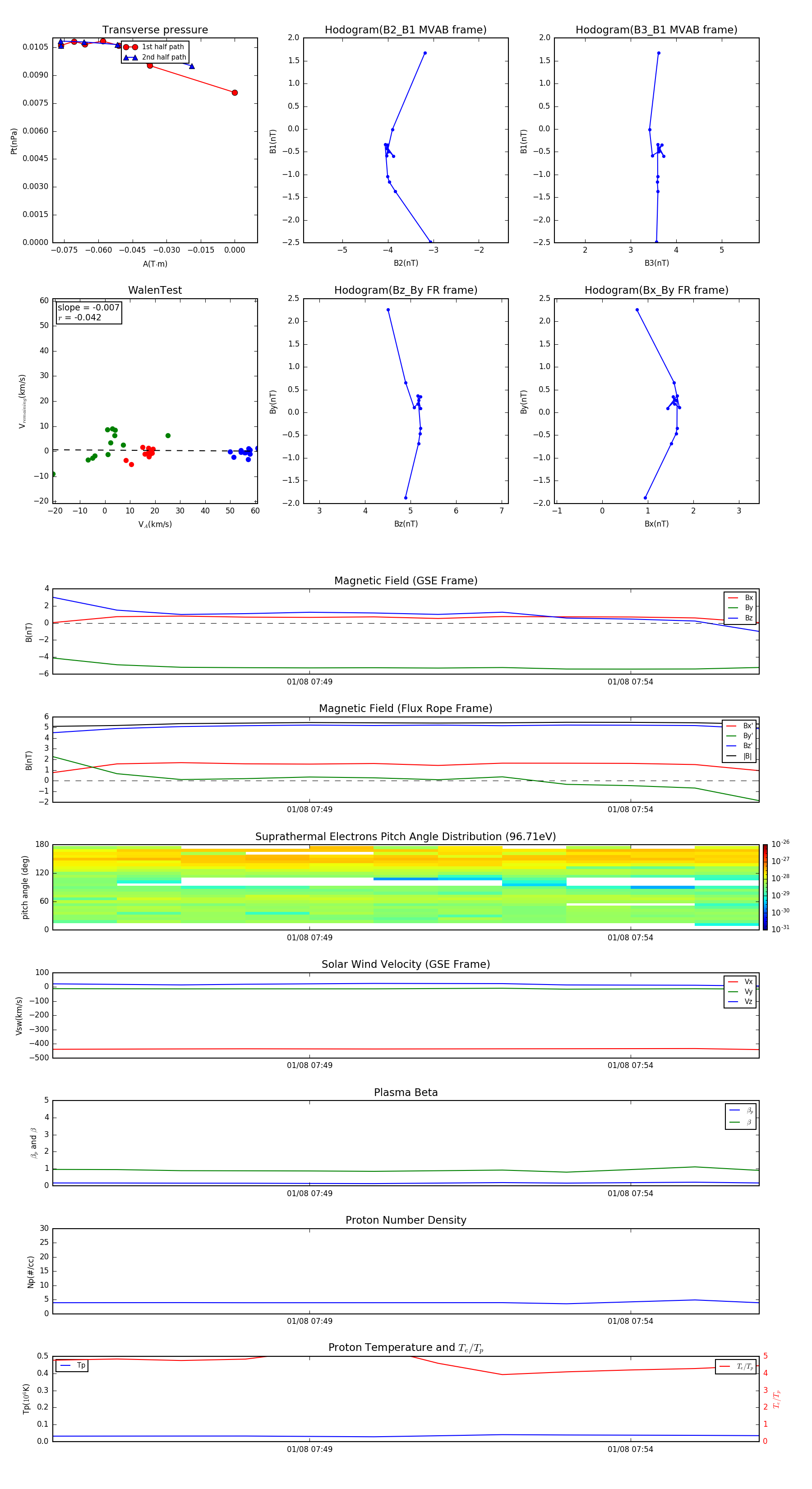This screenshot has width=812, height=1489.
Task: Click '01/08 07:49' tick under GSE magnetic field
Action: click(309, 681)
